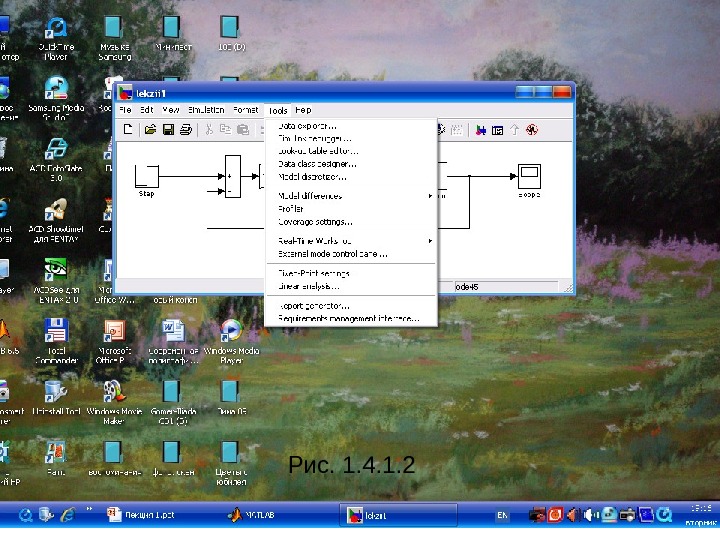The height and width of the screenshot is (540, 720).
Task: Click the New model toolbar icon
Action: tap(128, 130)
